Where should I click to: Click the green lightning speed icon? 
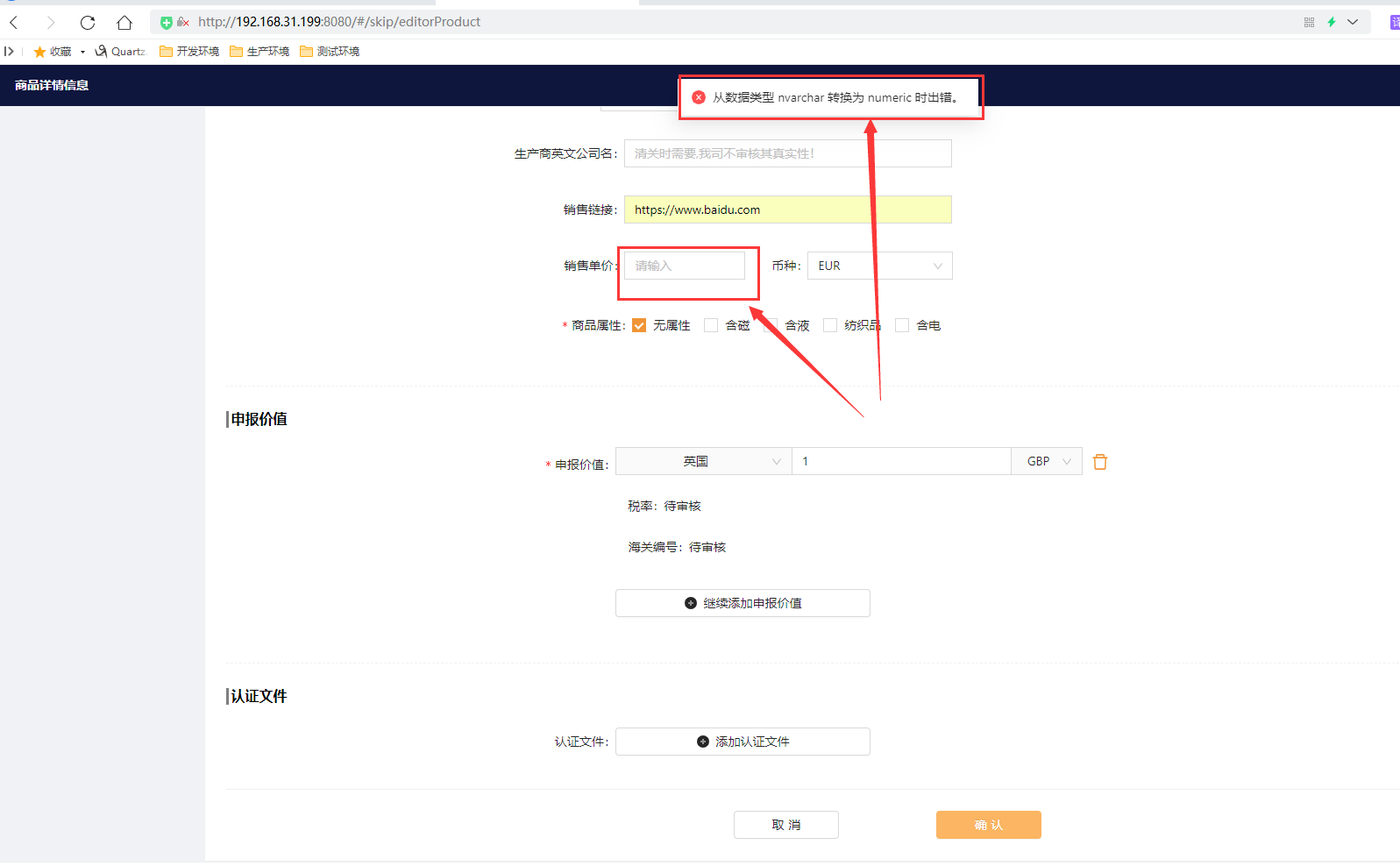pos(1331,22)
